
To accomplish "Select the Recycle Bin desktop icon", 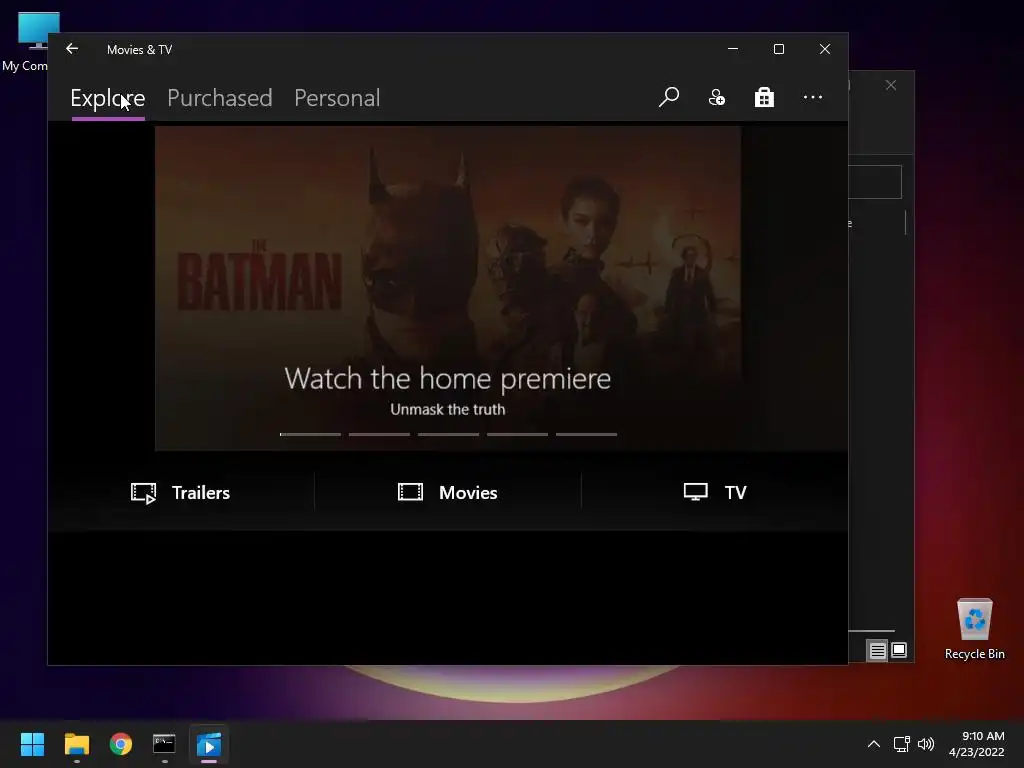I will click(974, 629).
